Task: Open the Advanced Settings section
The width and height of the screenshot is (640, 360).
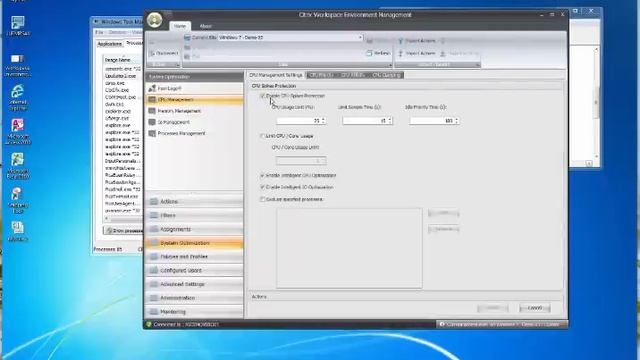Action: [x=194, y=284]
